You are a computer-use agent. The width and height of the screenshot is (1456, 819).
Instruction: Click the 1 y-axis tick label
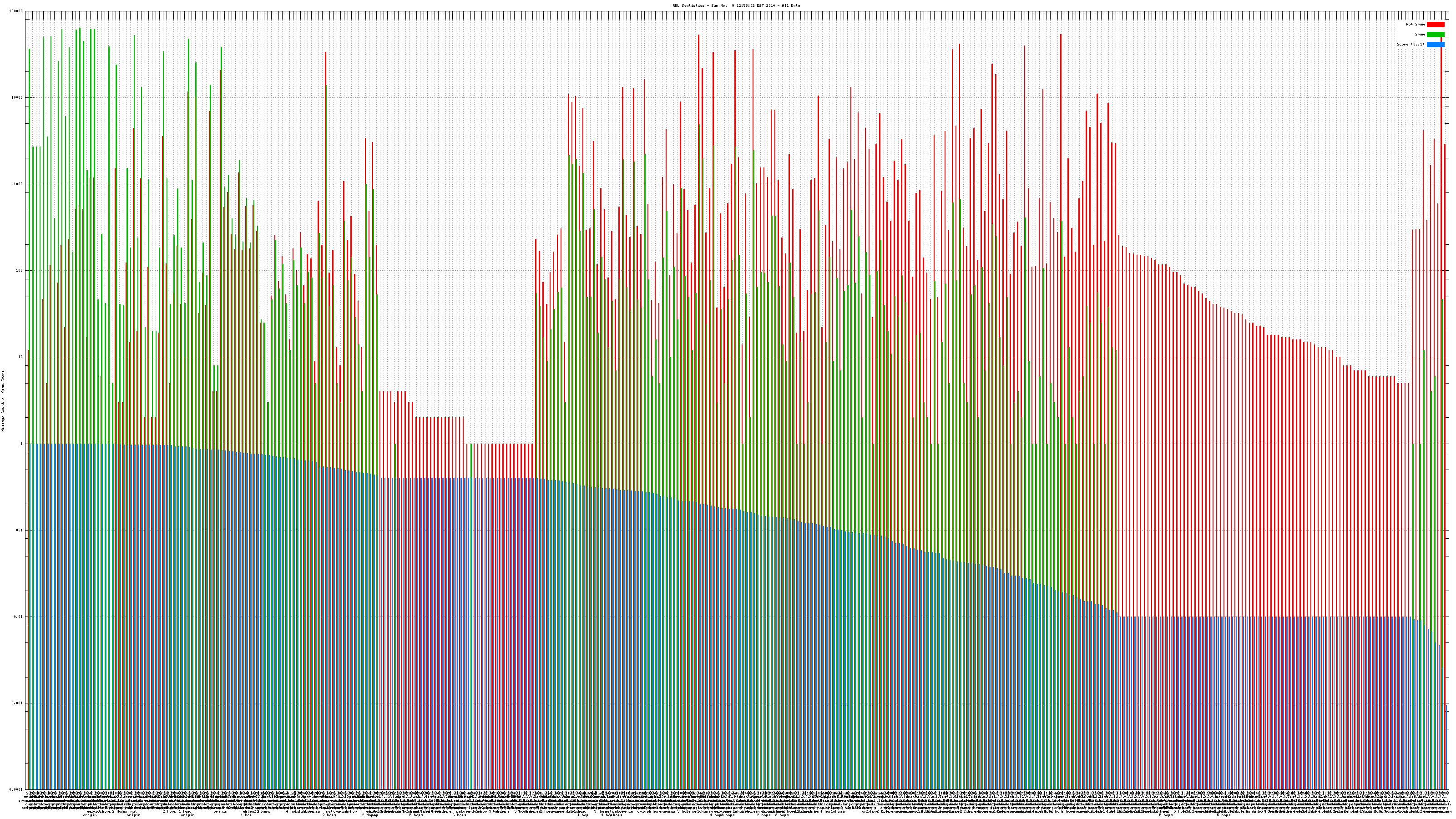coord(22,444)
